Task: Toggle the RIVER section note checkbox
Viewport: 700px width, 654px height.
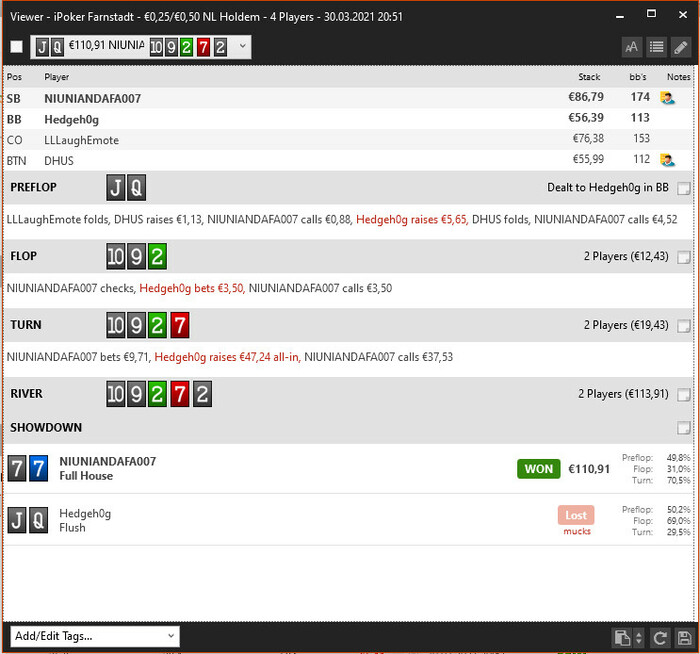Action: coord(683,395)
